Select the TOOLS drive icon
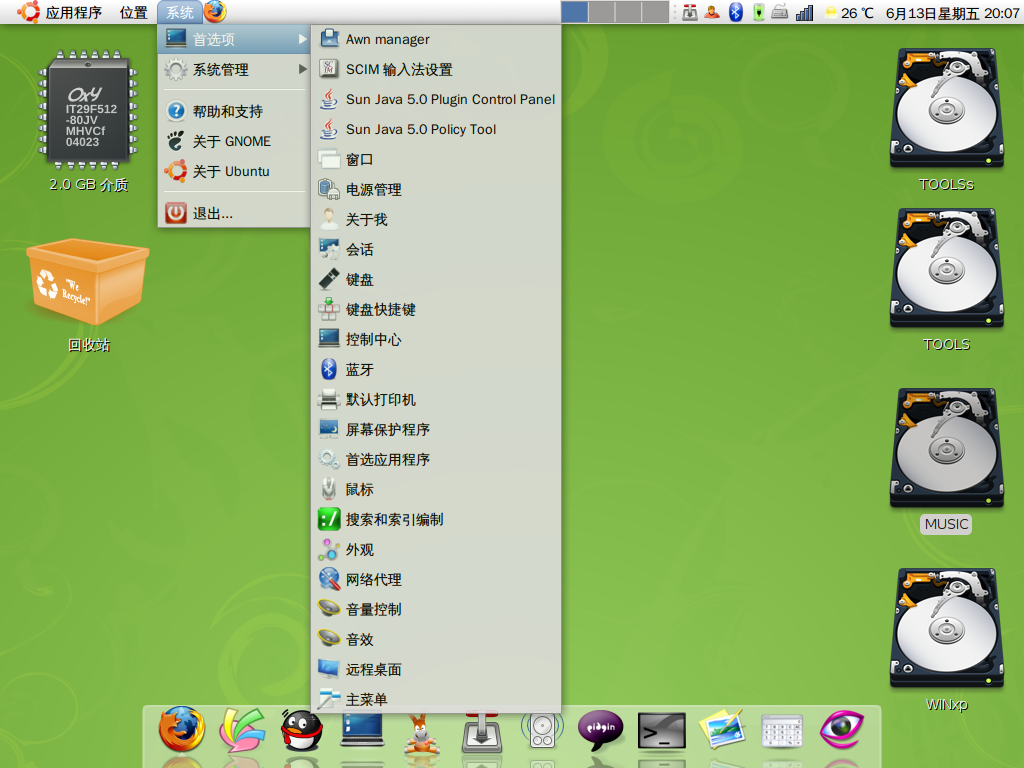 point(946,281)
